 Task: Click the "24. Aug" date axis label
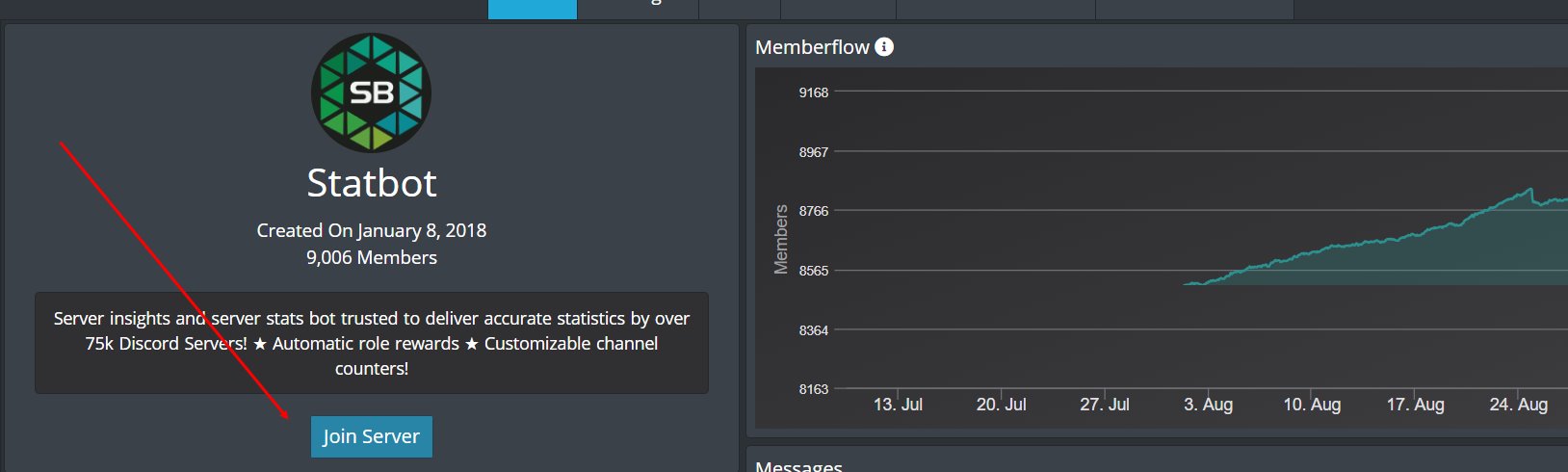click(x=1518, y=405)
